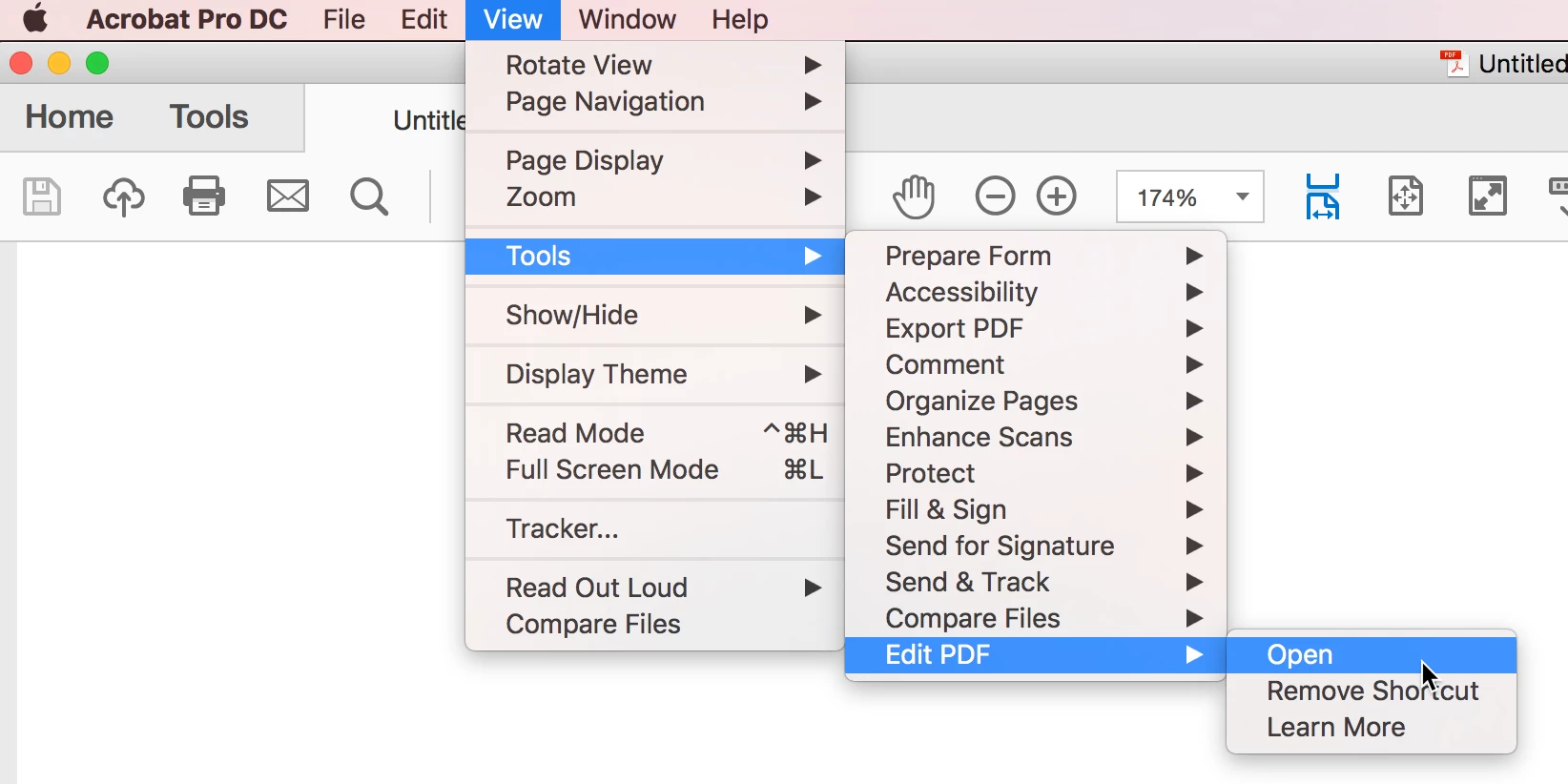Select Compare Files in the View menu
Viewport: 1568px width, 784px height.
(x=655, y=624)
